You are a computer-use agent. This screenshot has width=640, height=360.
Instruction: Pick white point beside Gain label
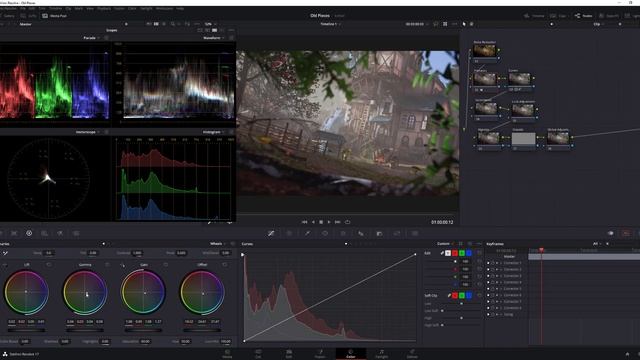(122, 265)
